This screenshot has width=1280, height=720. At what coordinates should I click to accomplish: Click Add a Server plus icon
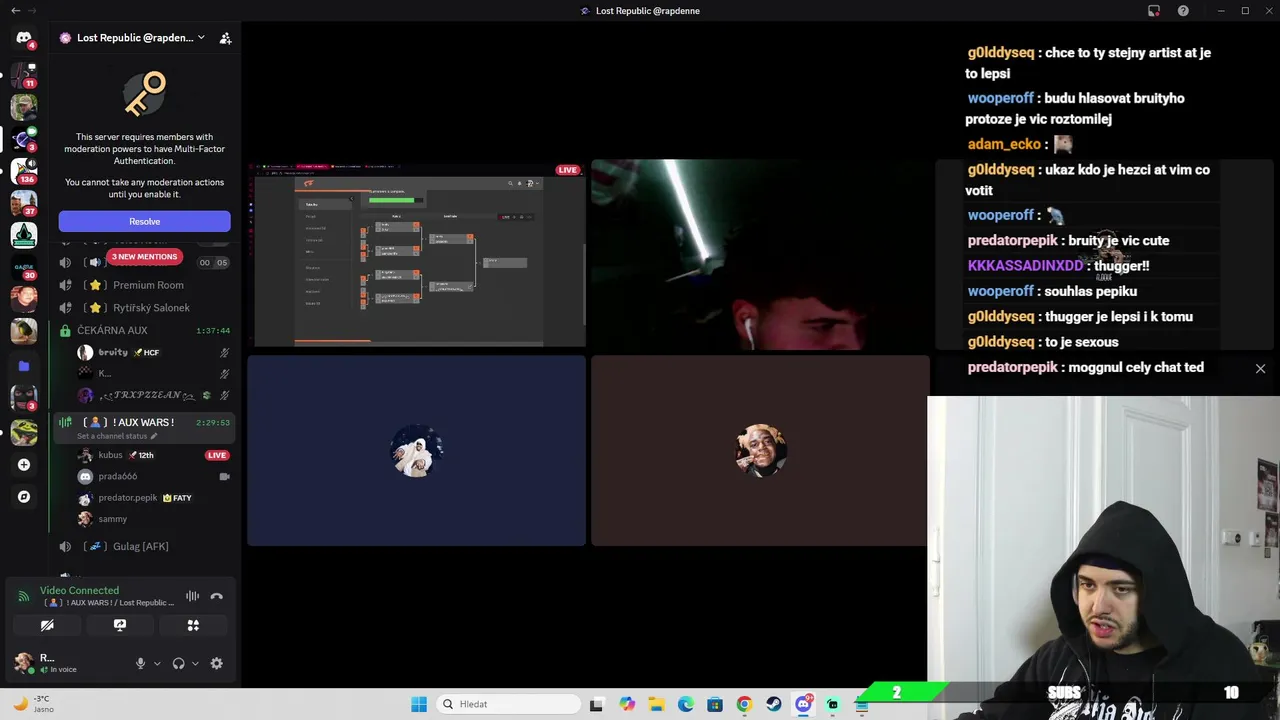[23, 464]
